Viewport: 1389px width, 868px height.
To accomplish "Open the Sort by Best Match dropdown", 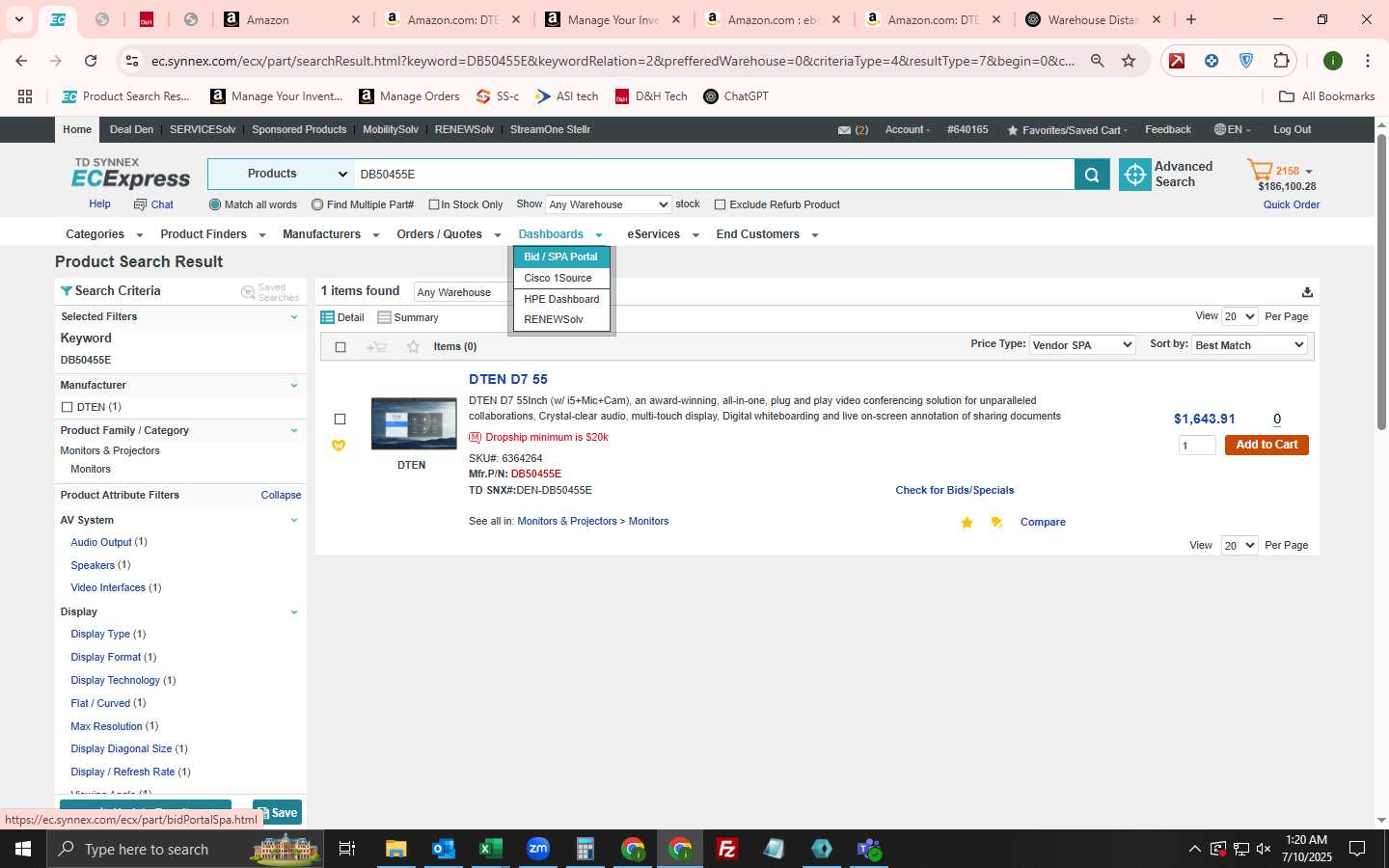I will tap(1249, 345).
